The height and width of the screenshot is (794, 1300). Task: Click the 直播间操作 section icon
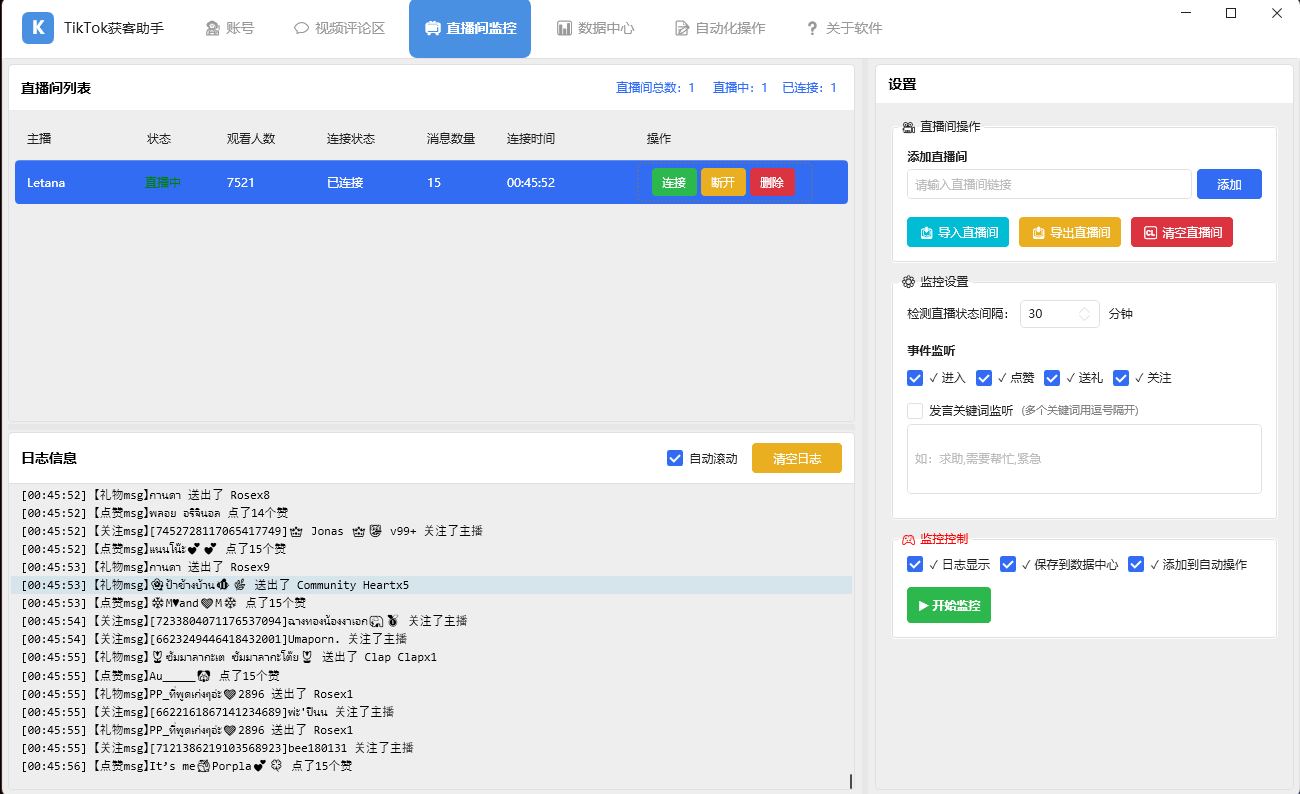[x=909, y=127]
